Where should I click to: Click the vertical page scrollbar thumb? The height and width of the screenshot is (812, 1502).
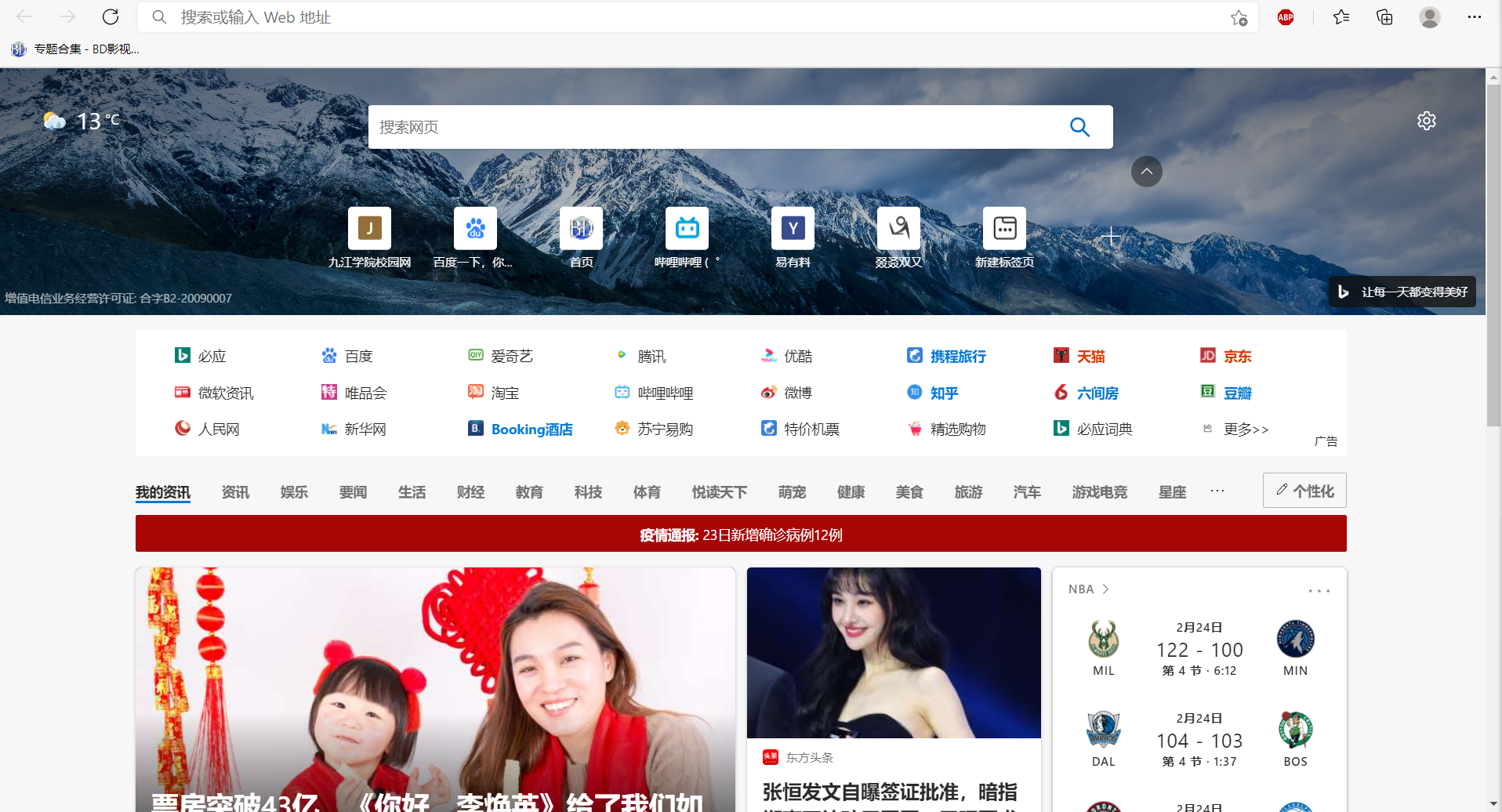click(x=1493, y=256)
